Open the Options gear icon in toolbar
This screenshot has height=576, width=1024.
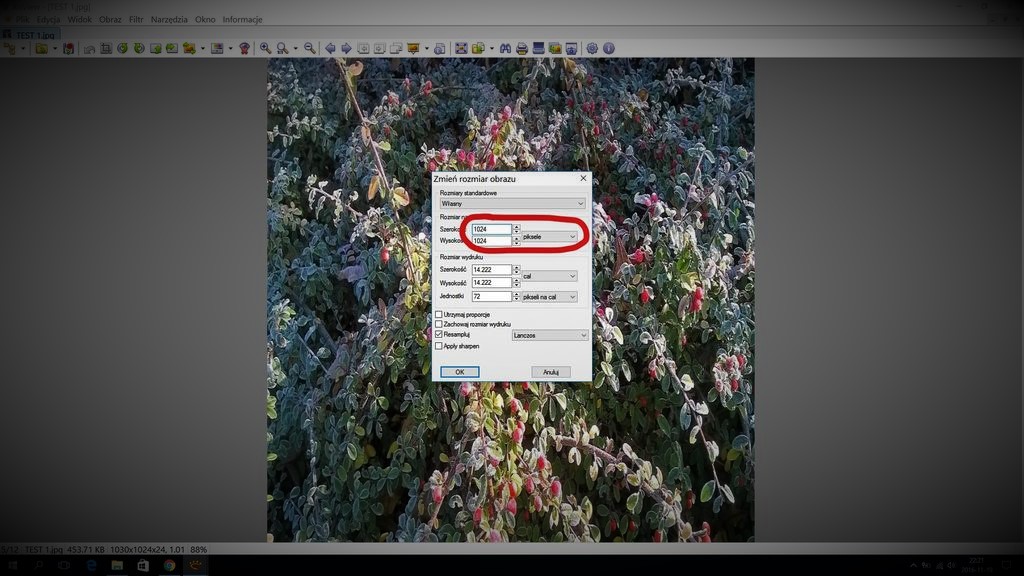tap(592, 48)
